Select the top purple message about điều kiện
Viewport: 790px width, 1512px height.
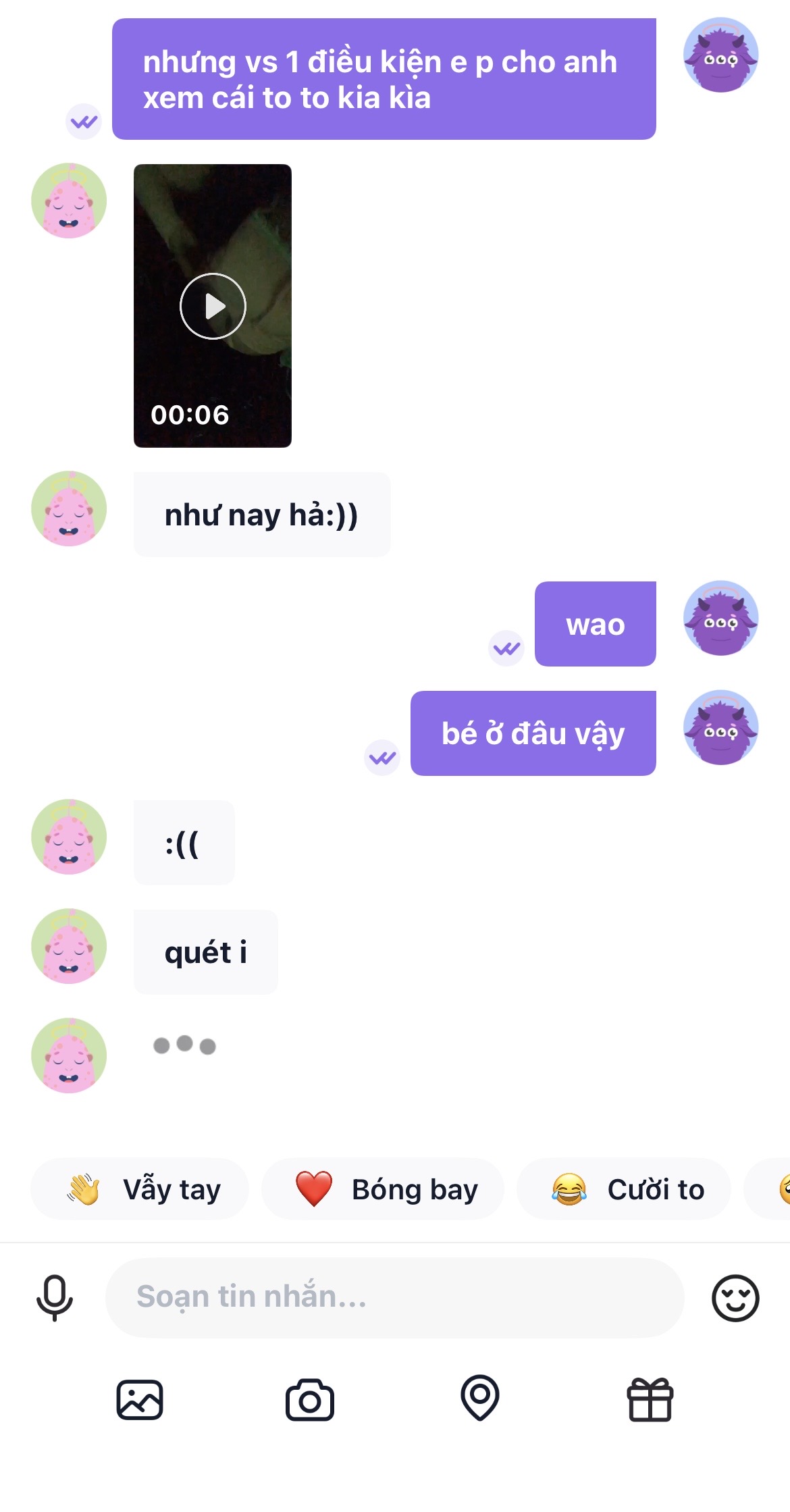pos(384,79)
